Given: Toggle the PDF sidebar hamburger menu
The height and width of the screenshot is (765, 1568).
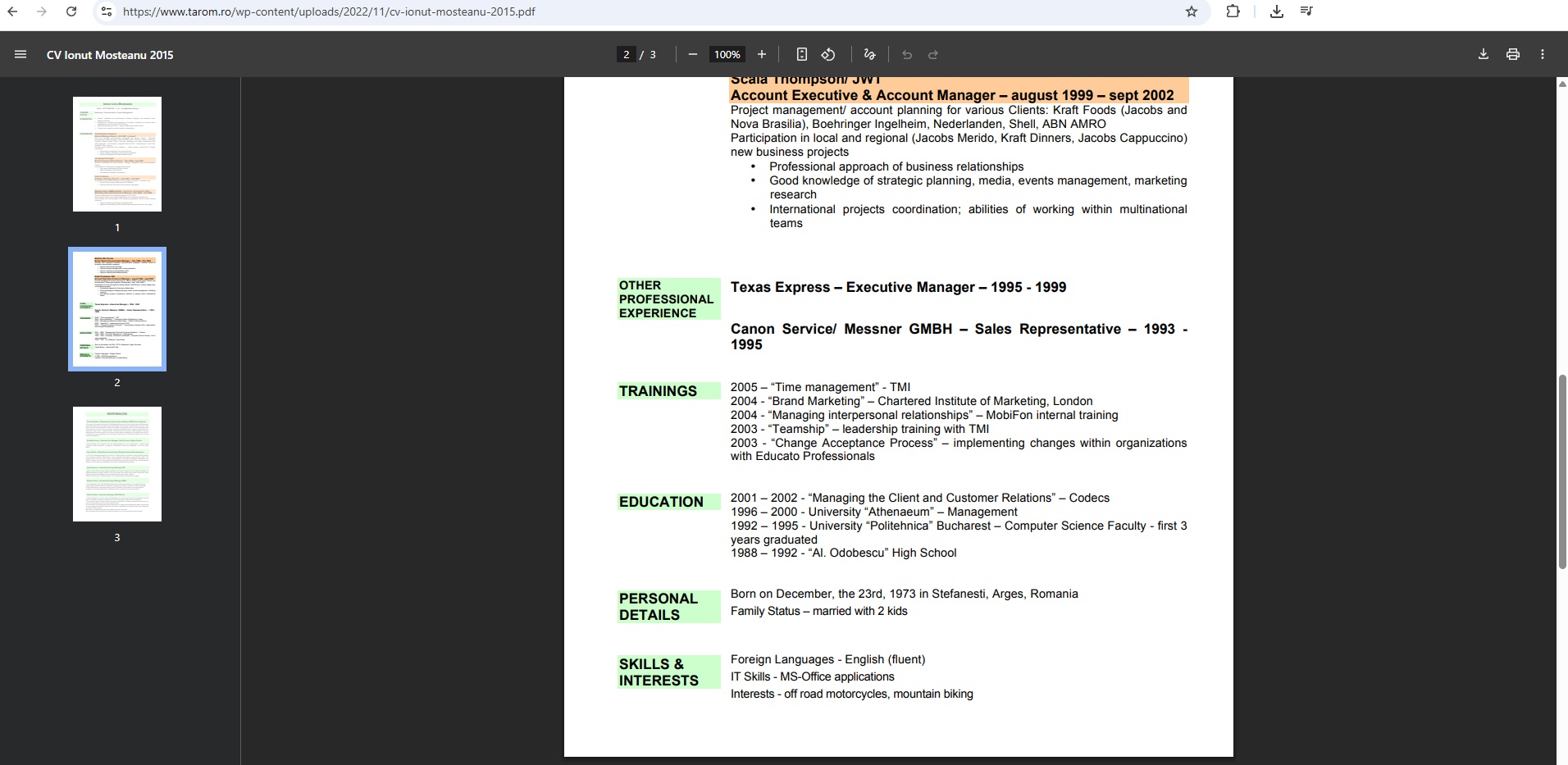Looking at the screenshot, I should point(21,54).
